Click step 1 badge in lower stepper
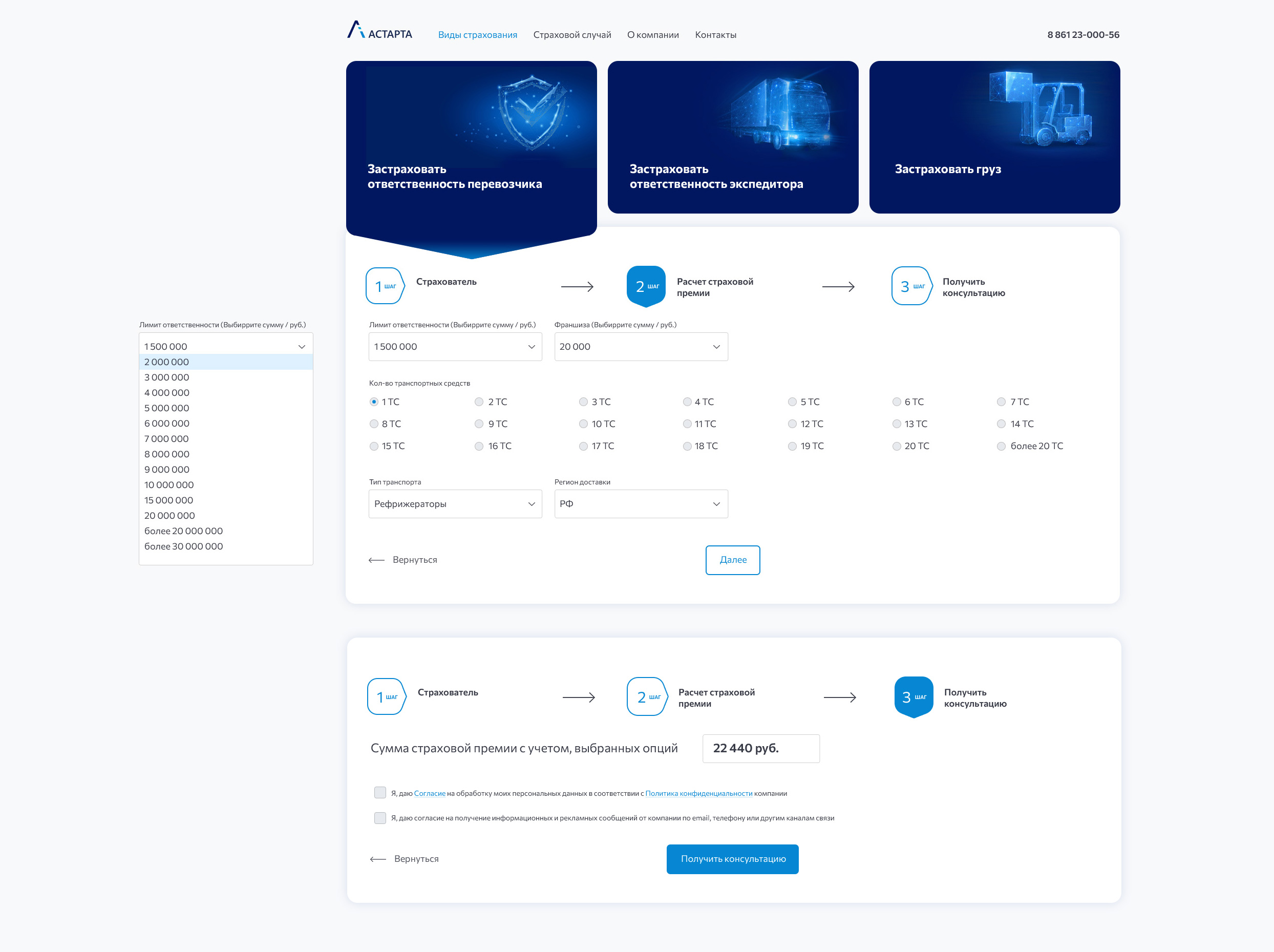1274x952 pixels. 387,696
